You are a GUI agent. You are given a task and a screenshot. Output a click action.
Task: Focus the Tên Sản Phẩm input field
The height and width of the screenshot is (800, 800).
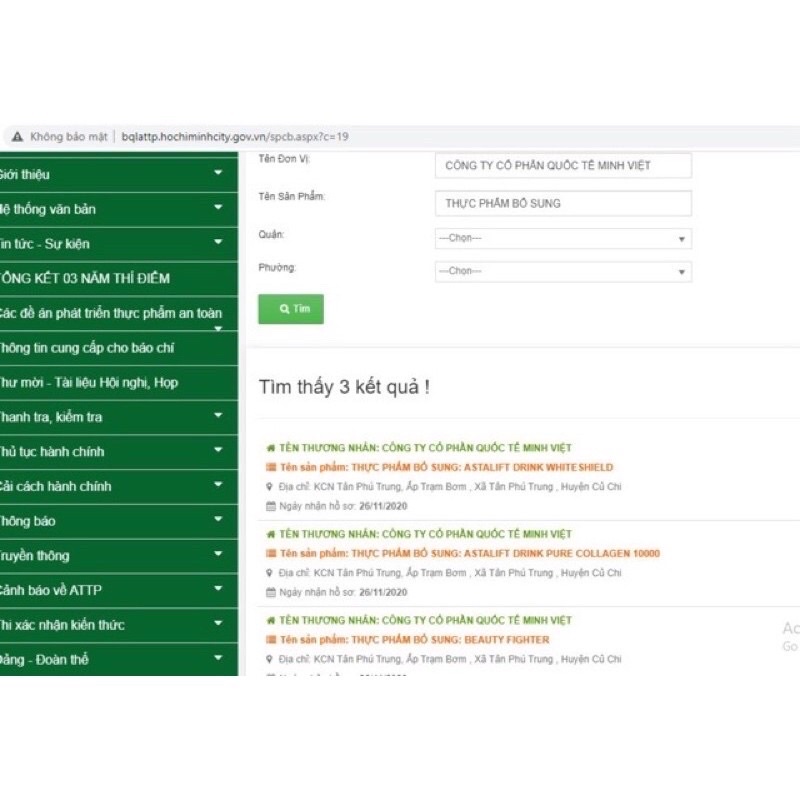point(563,204)
